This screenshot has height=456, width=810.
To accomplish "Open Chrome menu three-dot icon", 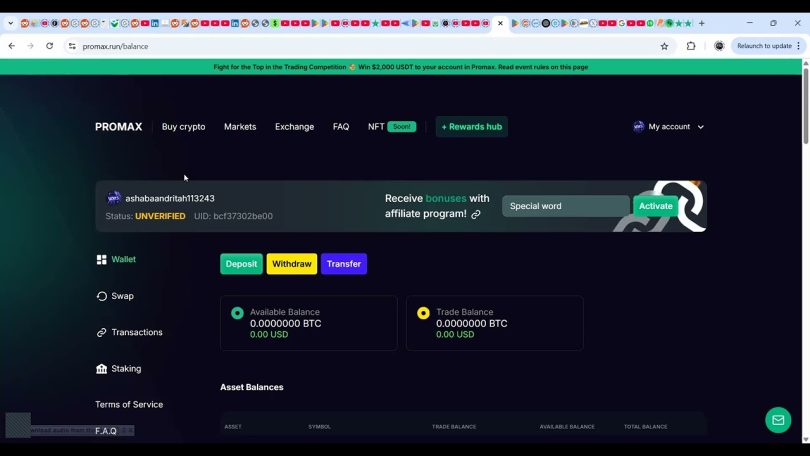I will point(799,46).
